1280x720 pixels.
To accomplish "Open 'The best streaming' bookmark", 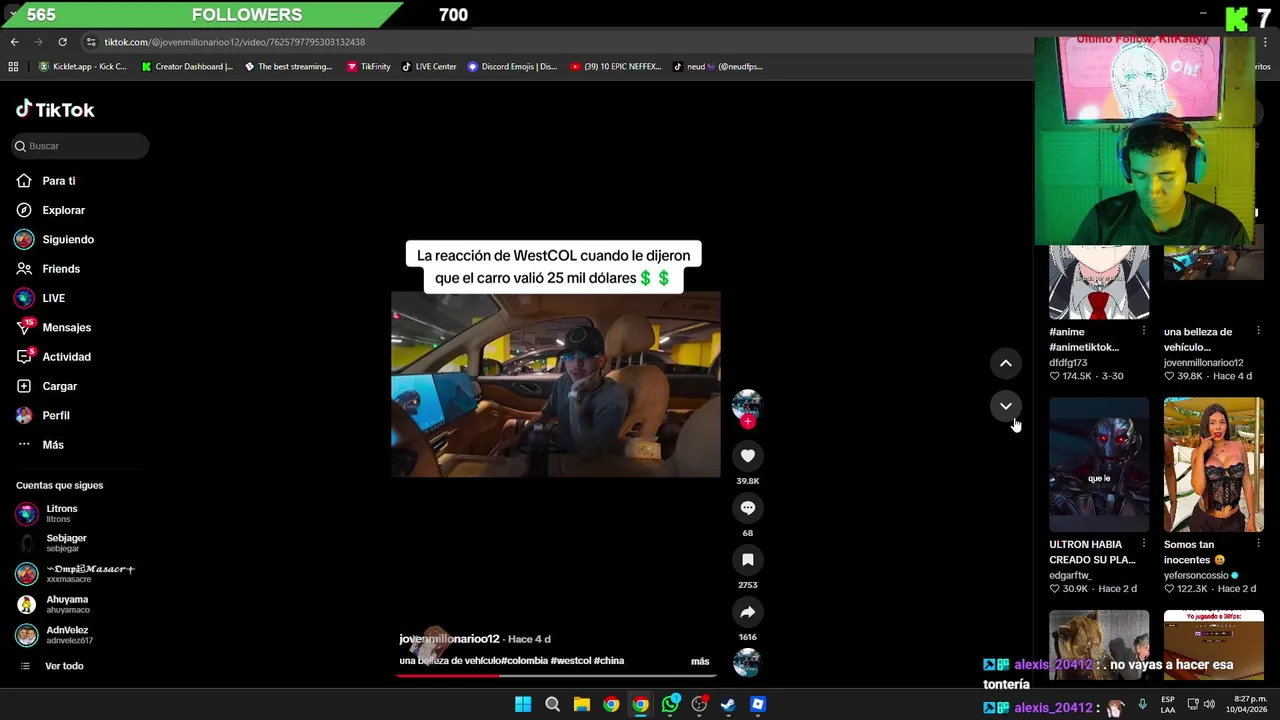I will click(289, 67).
